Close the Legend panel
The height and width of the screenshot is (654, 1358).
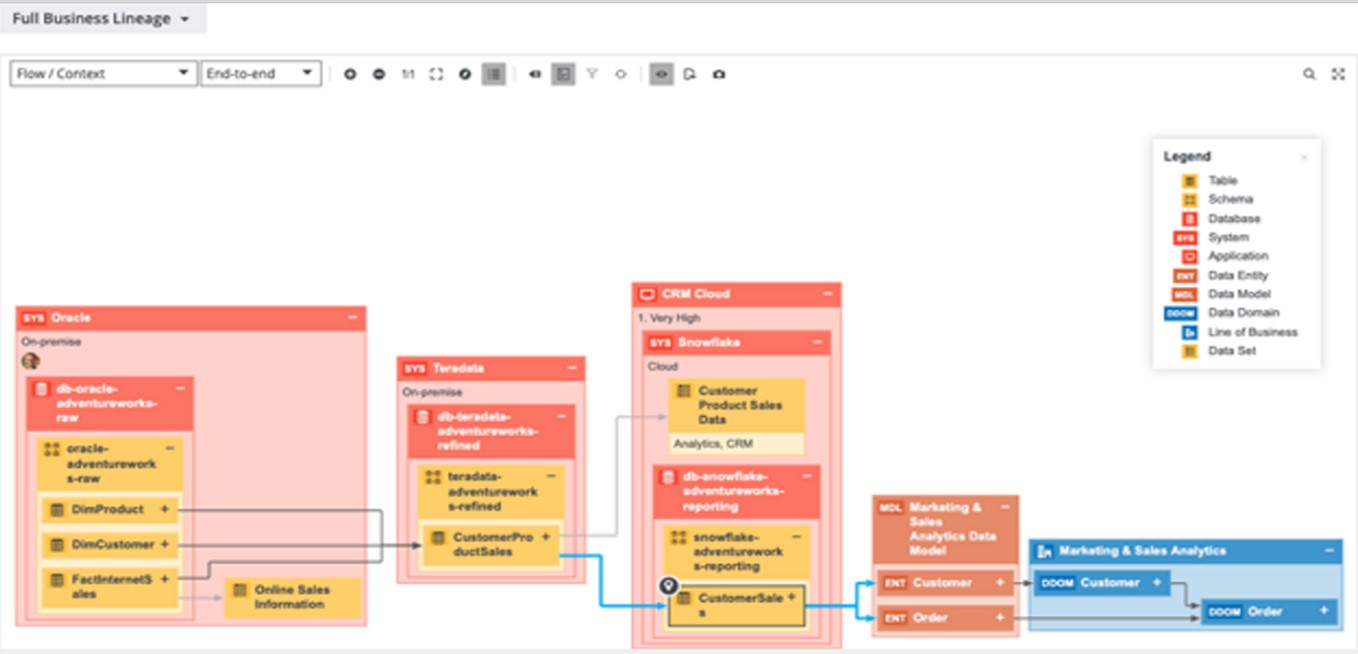(1304, 156)
